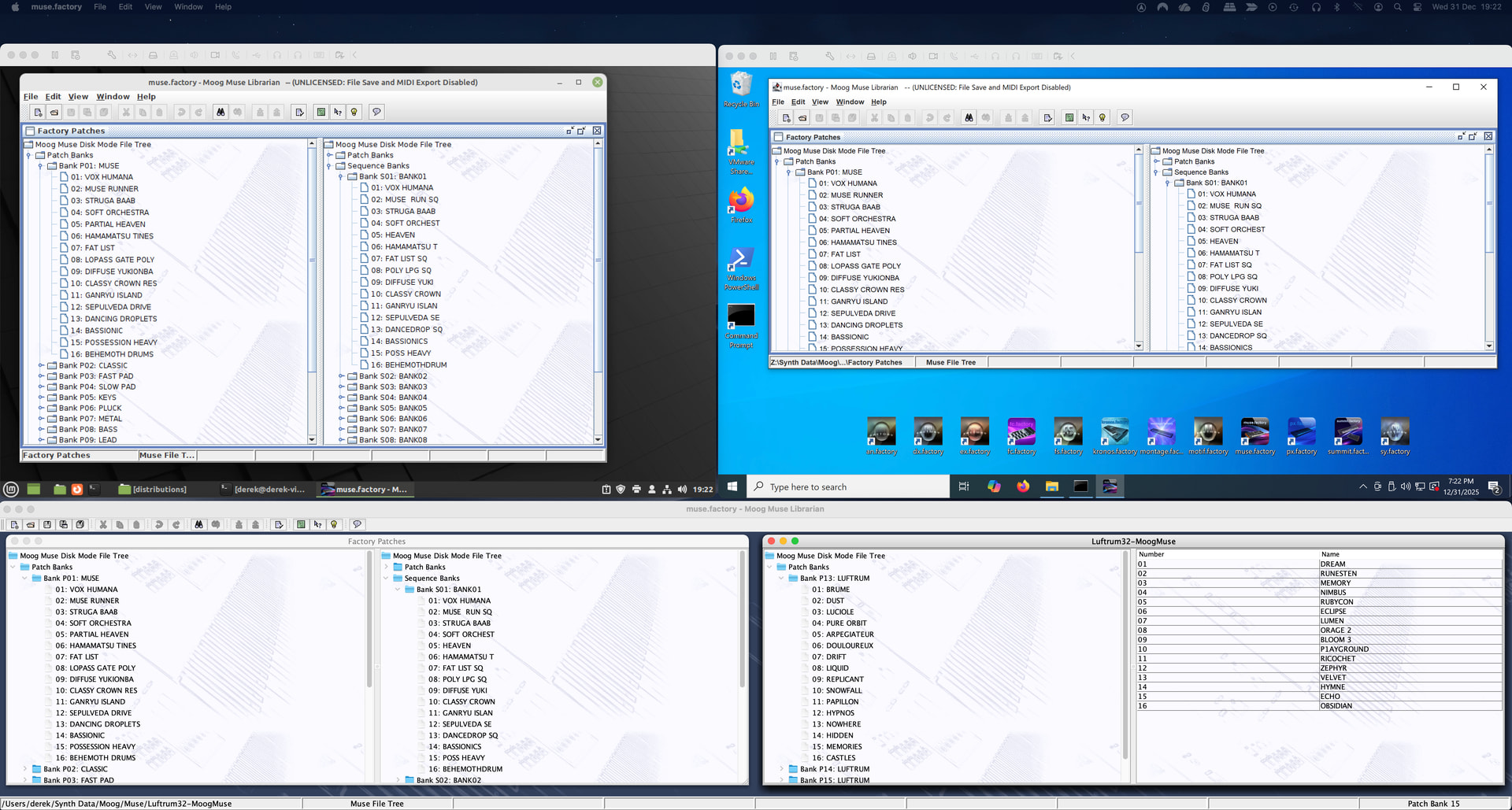Click the Windows Start button
The image size is (1512, 810).
pos(732,486)
